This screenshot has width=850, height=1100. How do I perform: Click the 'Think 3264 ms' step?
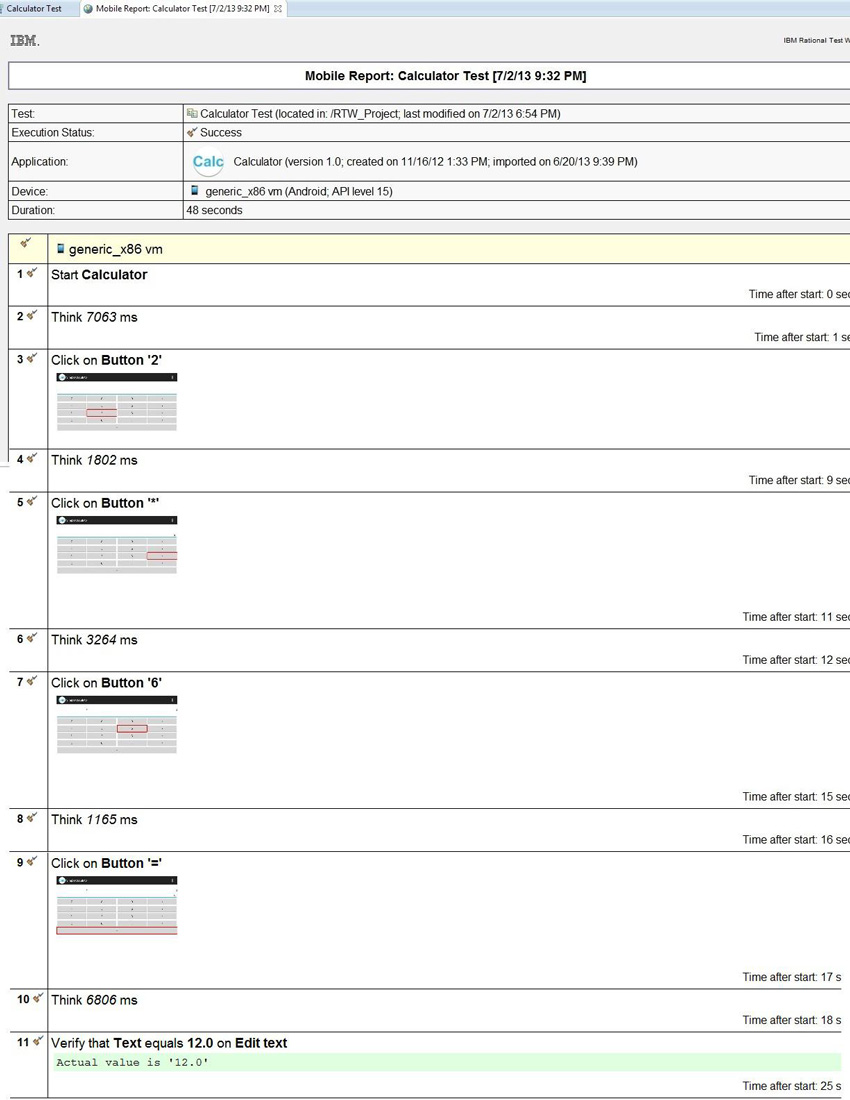(x=94, y=640)
